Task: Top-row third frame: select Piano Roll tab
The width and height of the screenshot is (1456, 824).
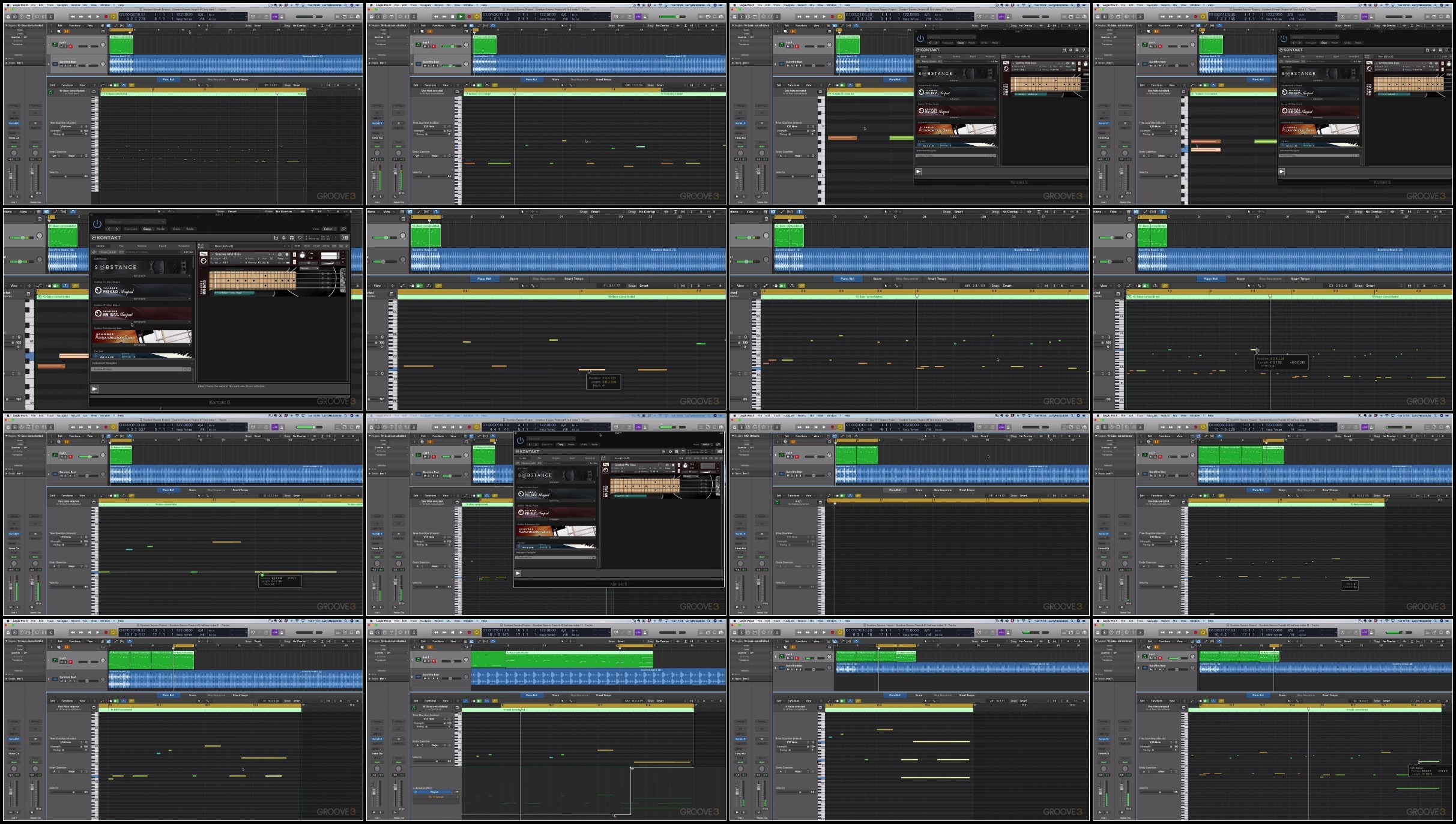Action: [895, 79]
